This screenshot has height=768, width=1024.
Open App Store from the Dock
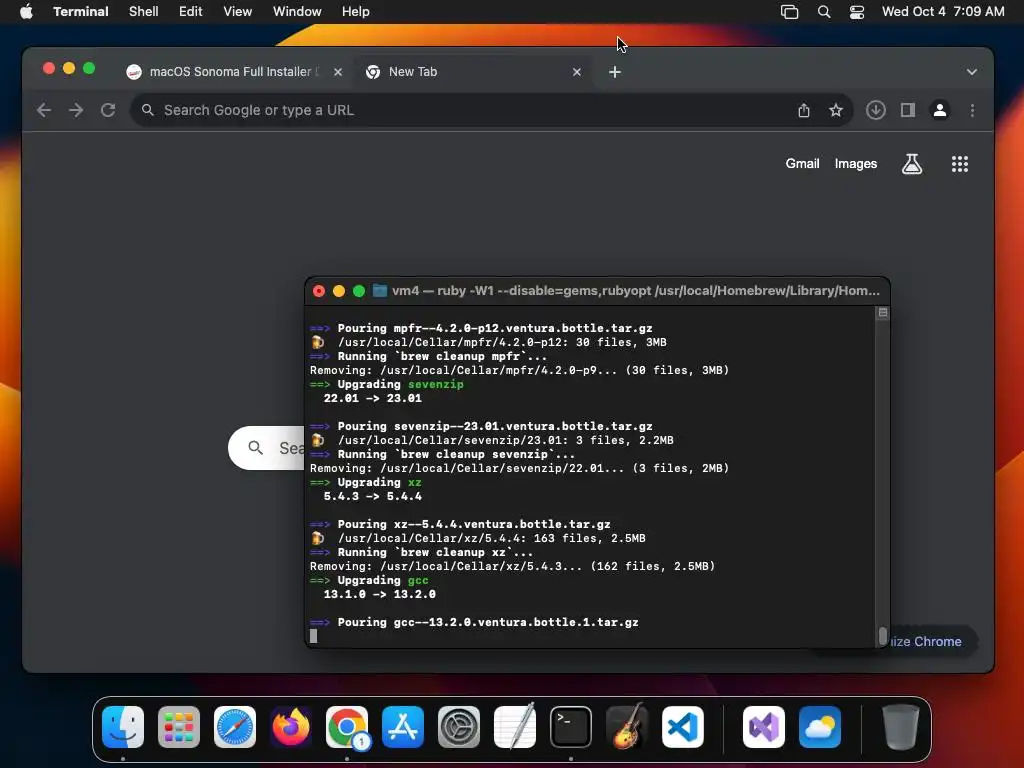403,727
